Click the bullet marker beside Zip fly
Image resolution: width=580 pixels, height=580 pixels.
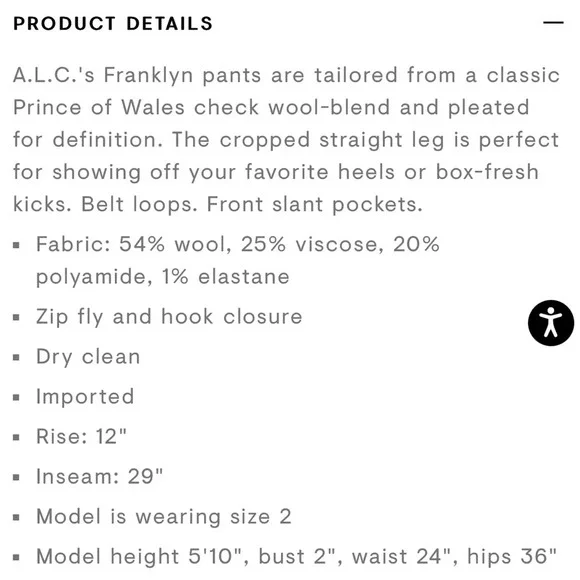coord(16,317)
